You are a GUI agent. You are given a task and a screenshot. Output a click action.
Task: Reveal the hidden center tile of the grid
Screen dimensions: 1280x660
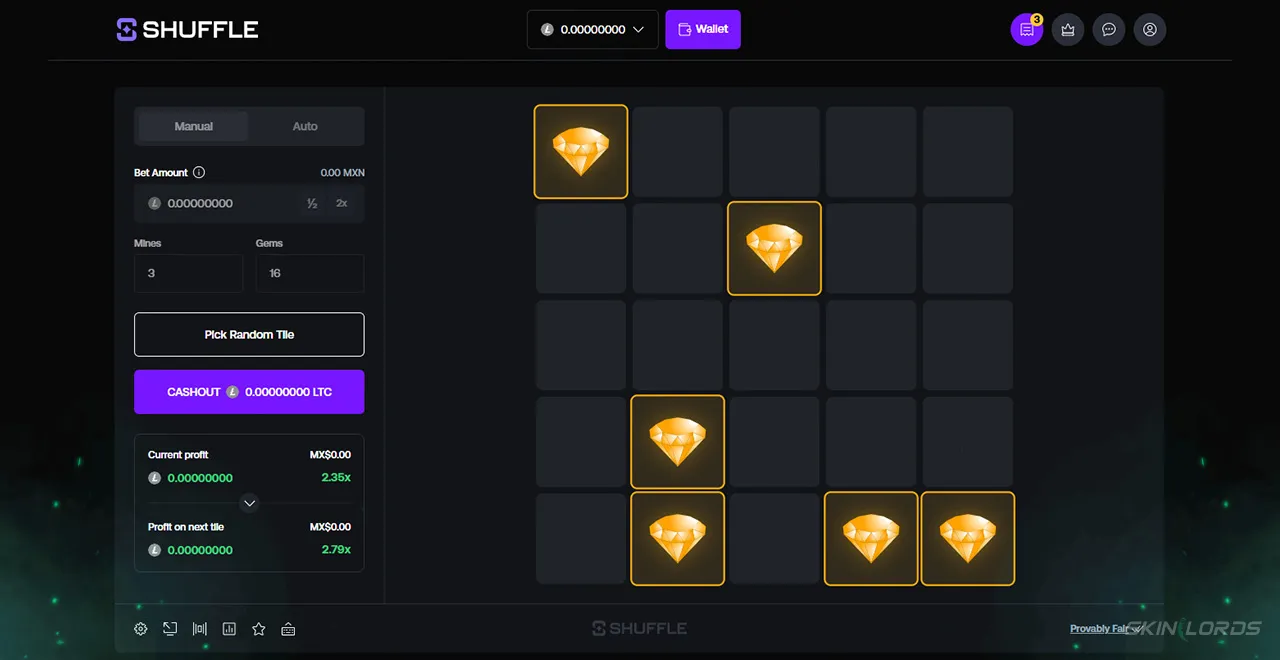774,345
